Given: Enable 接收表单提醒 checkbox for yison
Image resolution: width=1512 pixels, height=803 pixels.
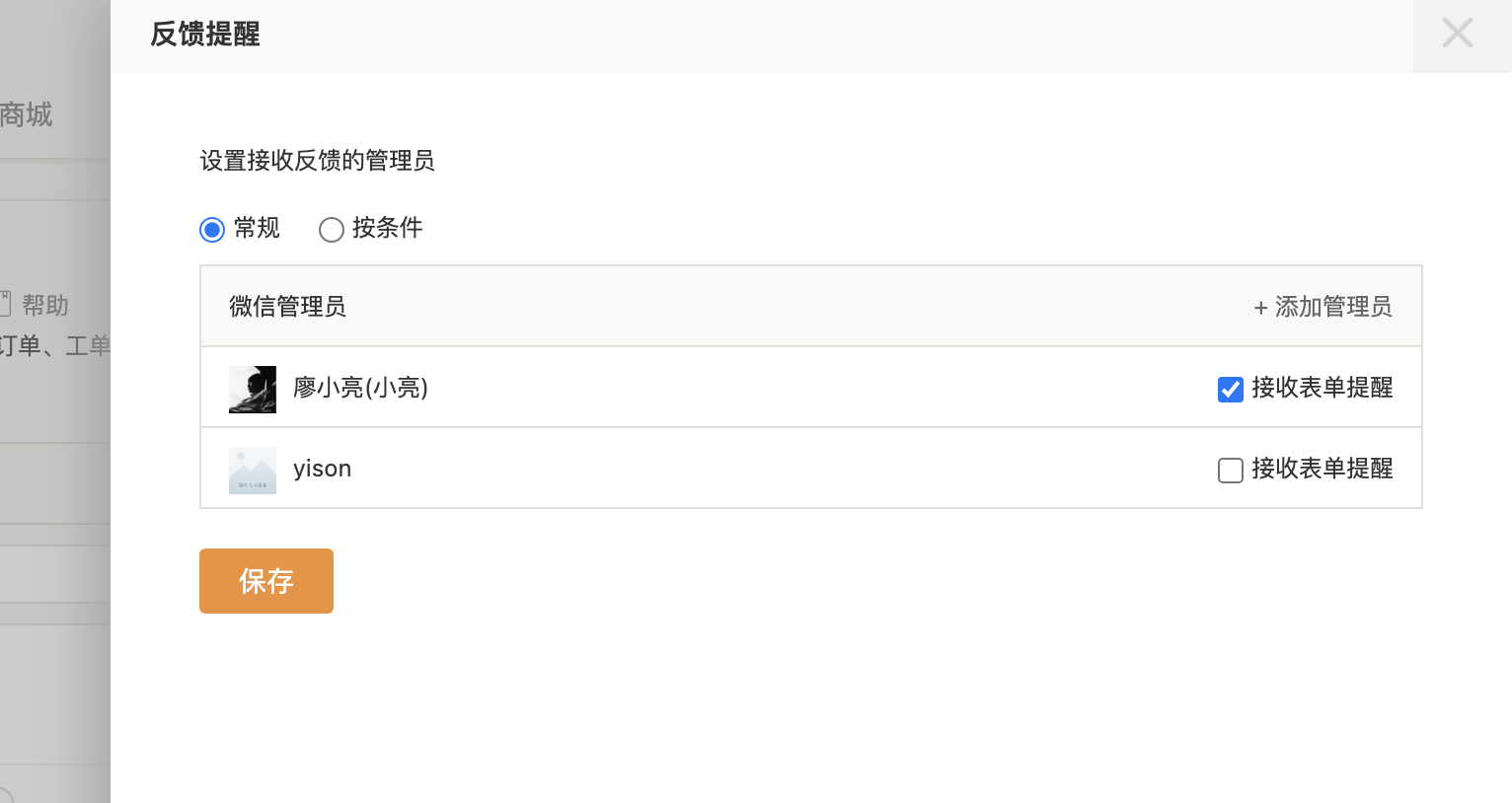Looking at the screenshot, I should (x=1230, y=471).
